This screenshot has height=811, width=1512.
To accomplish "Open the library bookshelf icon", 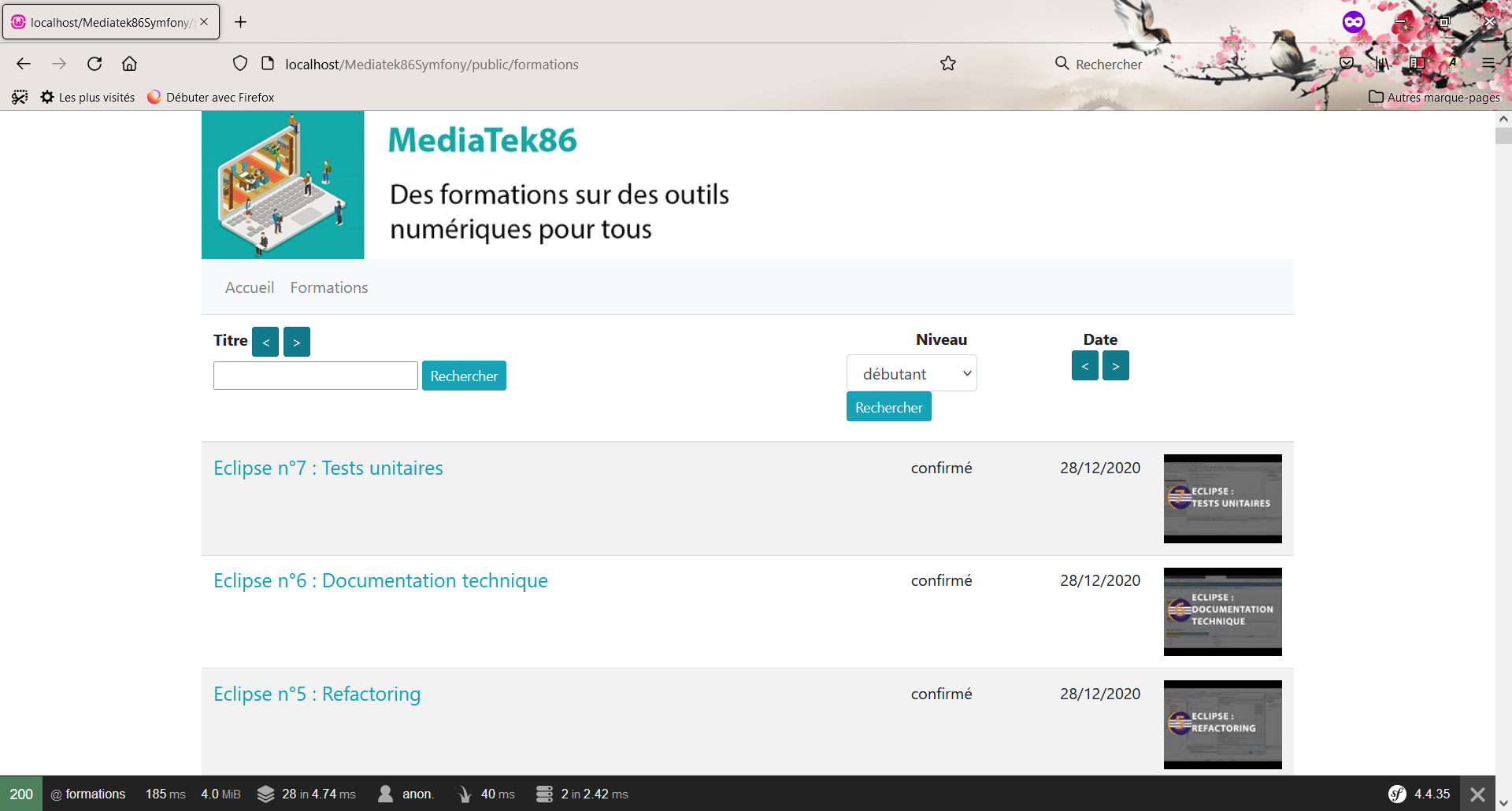I will [x=1382, y=64].
